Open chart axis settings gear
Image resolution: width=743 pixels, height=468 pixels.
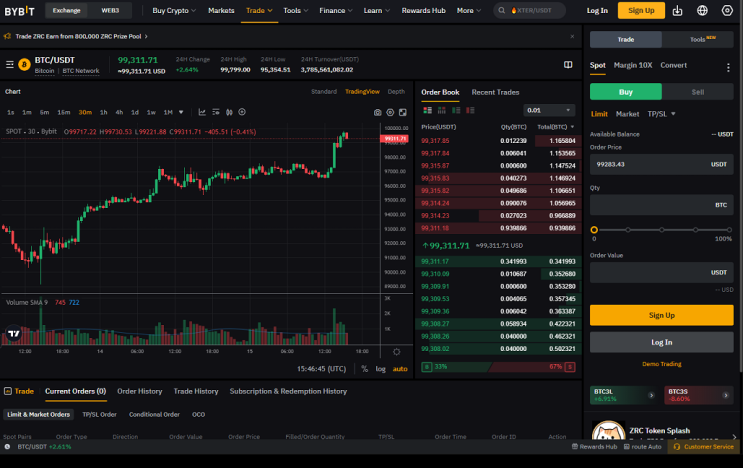tap(397, 352)
